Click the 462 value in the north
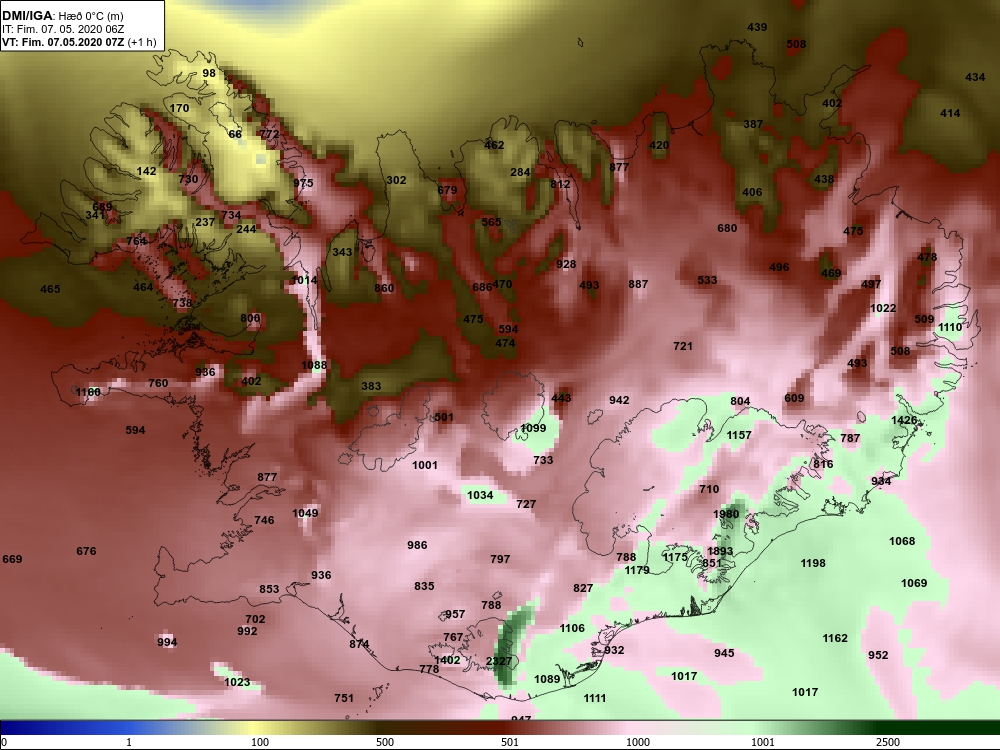 tap(494, 145)
